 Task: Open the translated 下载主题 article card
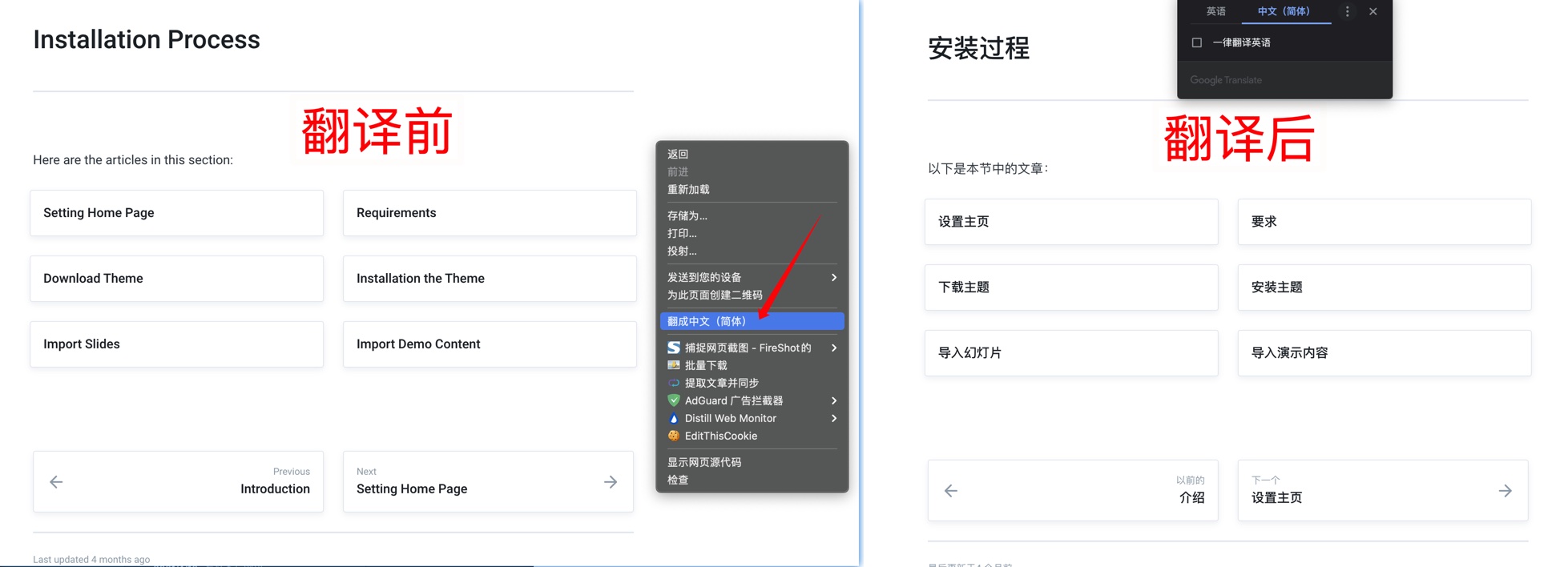(x=1072, y=288)
